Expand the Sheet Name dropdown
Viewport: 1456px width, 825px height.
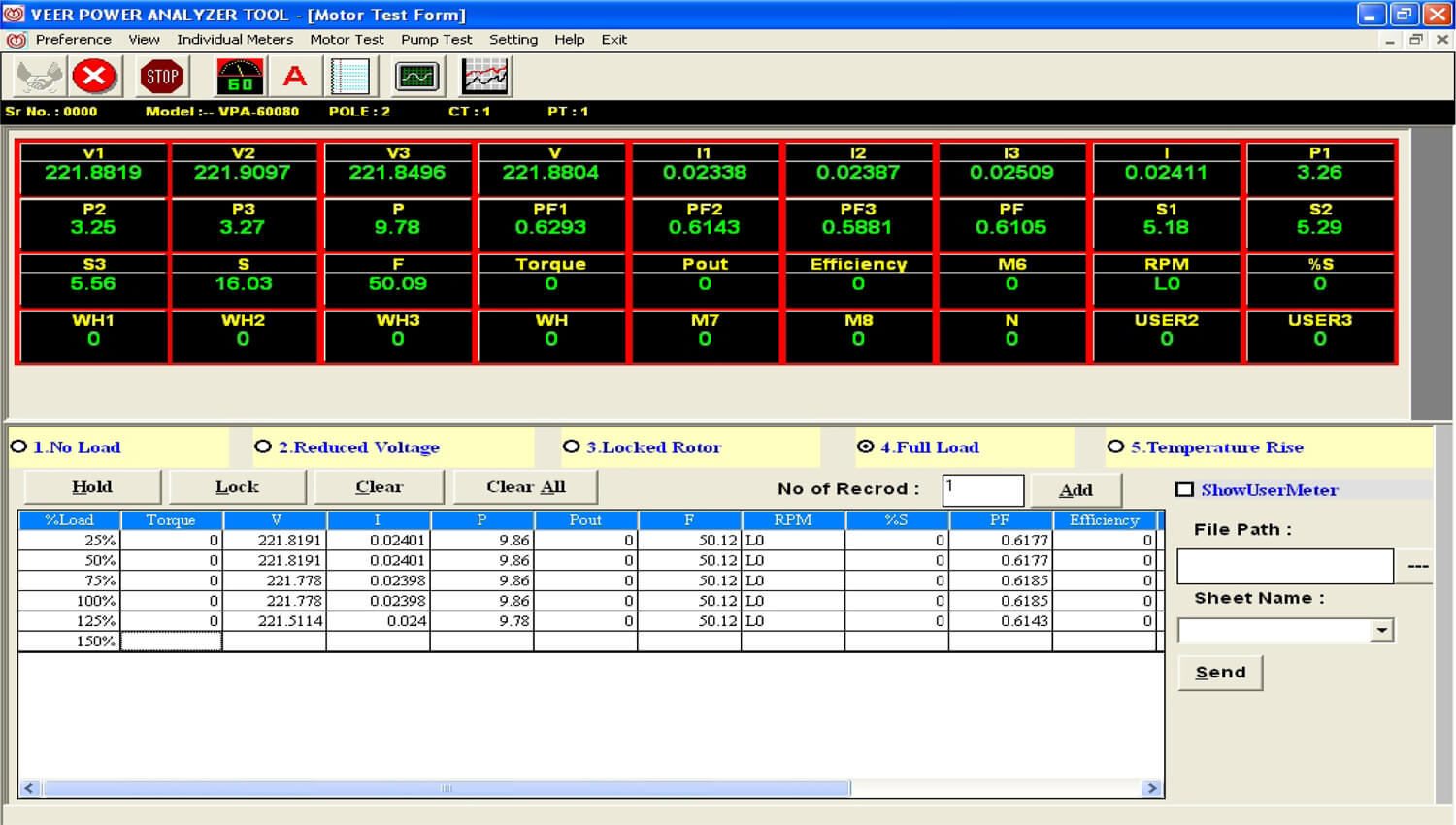coord(1382,631)
